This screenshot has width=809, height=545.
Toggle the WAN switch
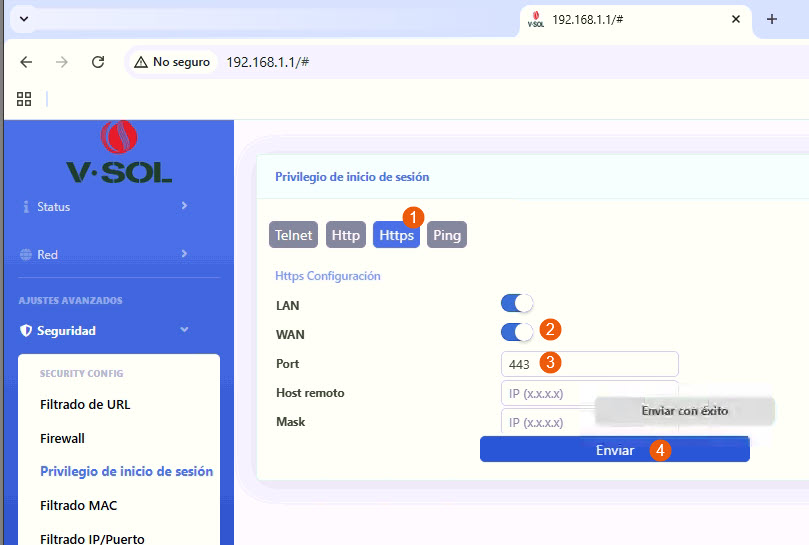517,333
